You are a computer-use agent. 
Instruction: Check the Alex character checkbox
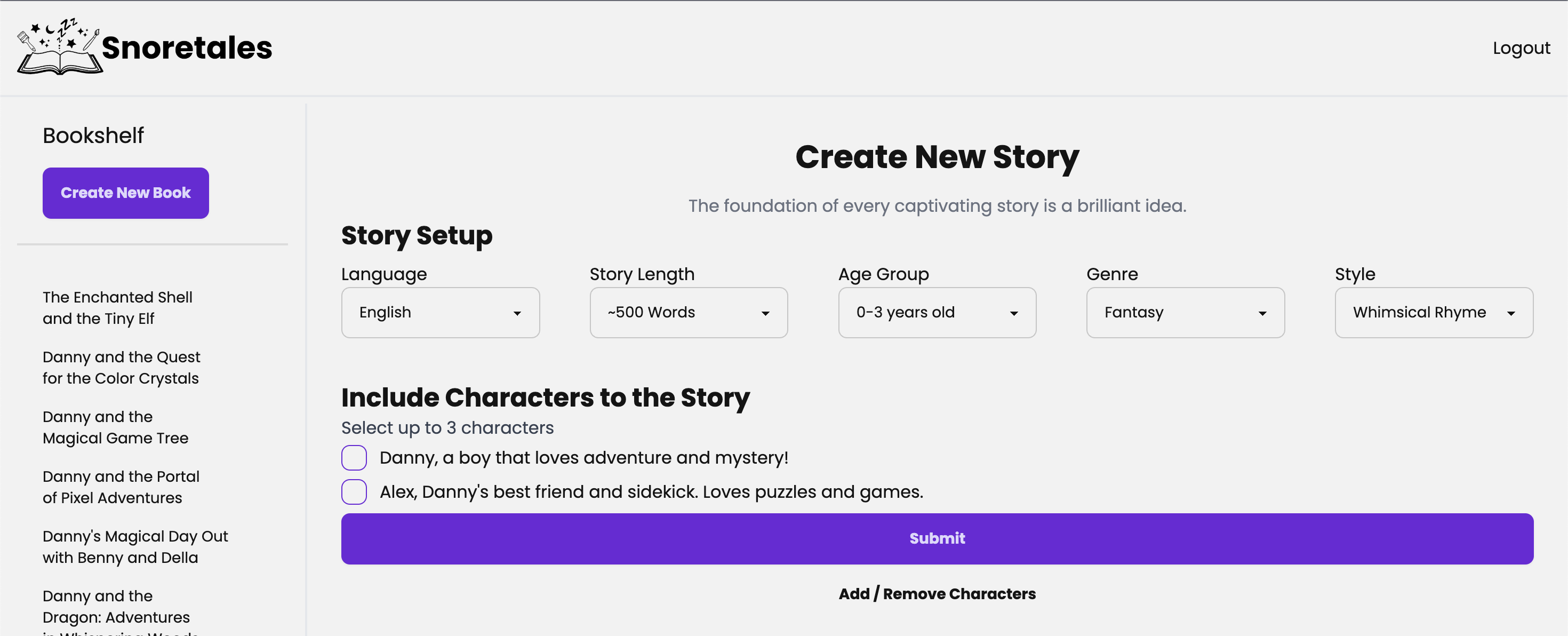click(x=354, y=491)
